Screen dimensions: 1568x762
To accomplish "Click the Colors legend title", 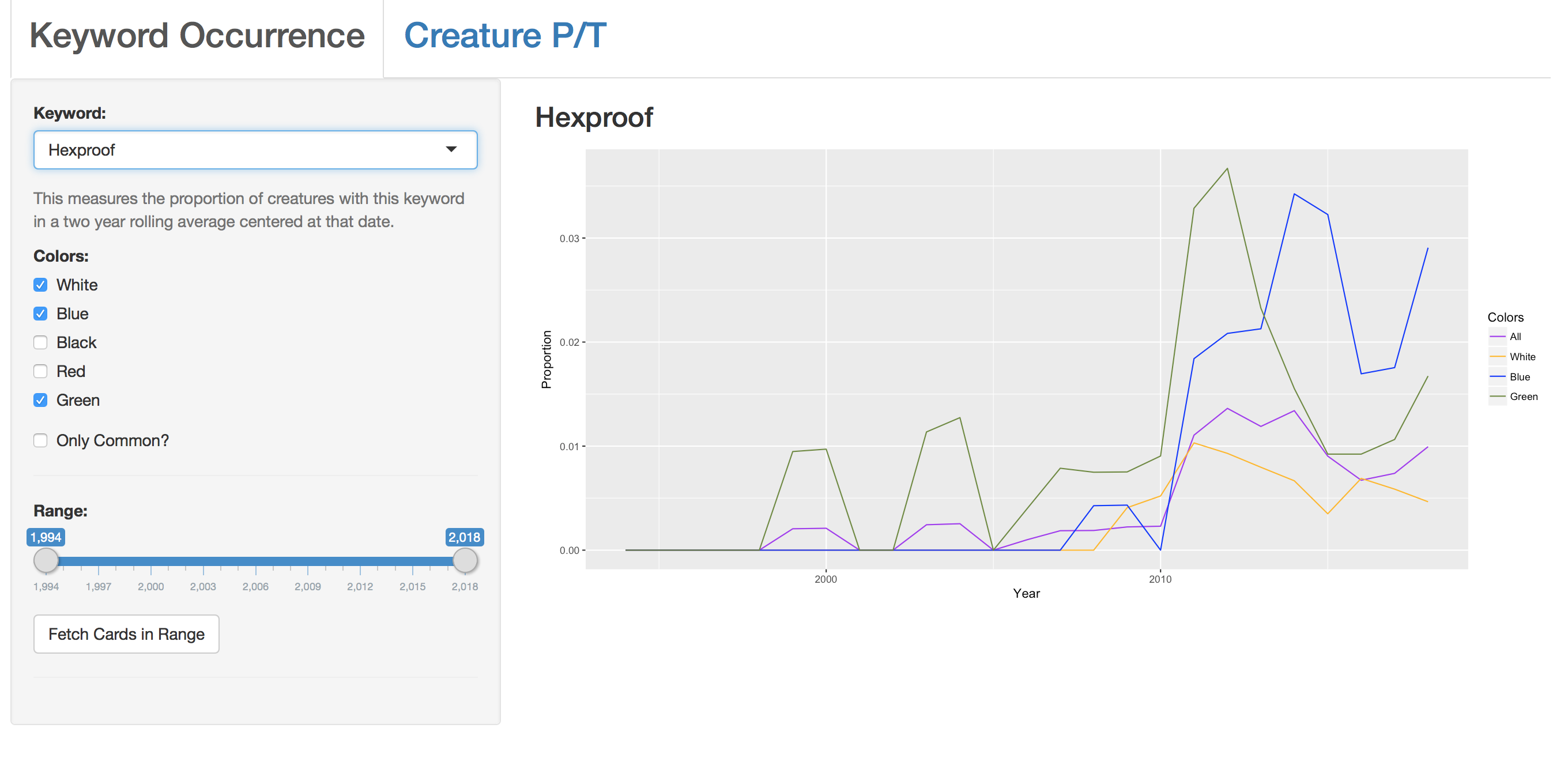I will point(1505,318).
